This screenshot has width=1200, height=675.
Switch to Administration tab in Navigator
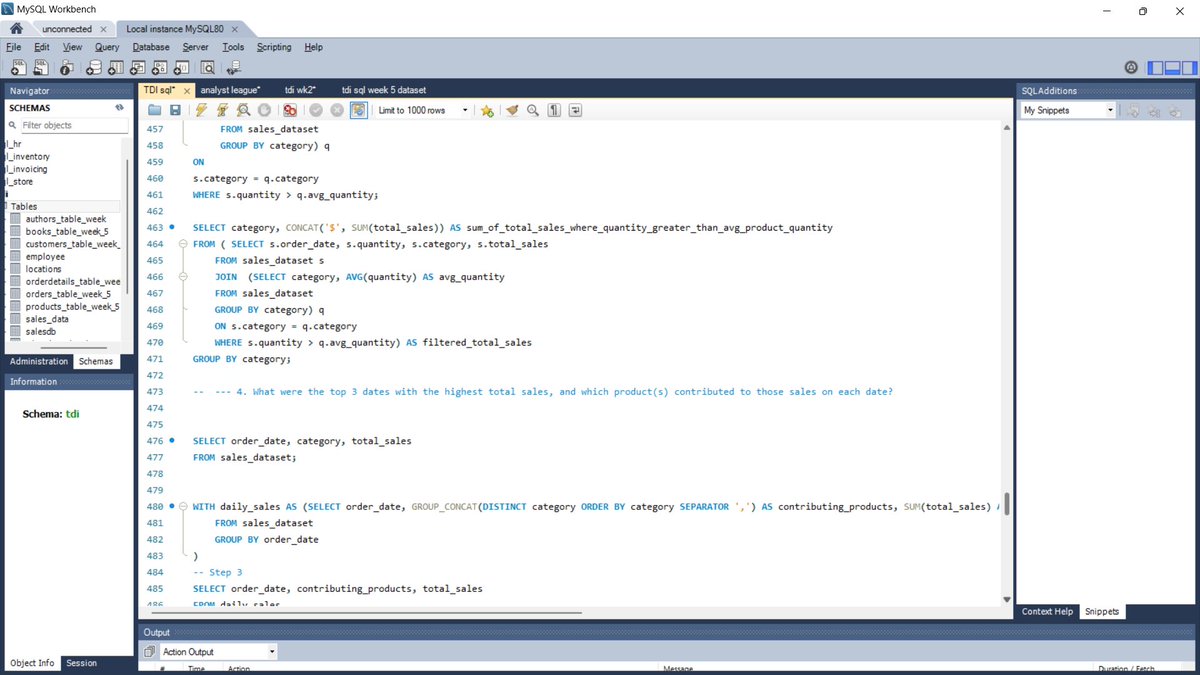pyautogui.click(x=39, y=361)
